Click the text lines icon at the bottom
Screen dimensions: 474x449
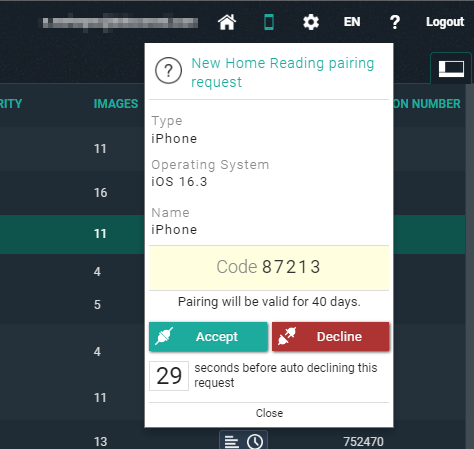tap(231, 442)
